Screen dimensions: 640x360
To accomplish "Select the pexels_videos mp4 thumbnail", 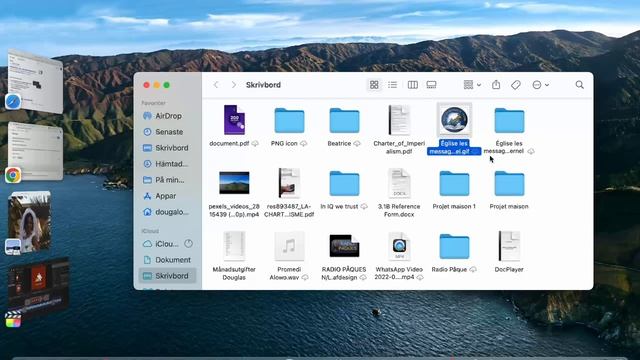I will (x=234, y=183).
